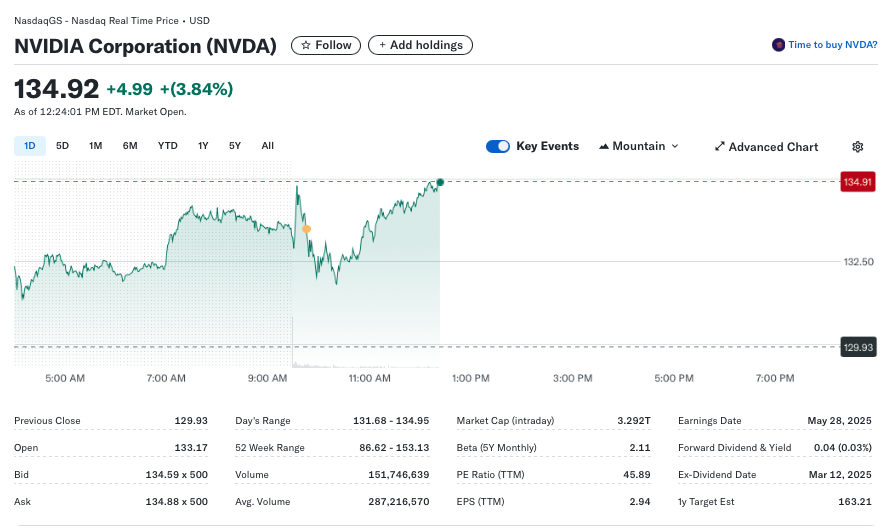Open the Time to buy NVDA? link
This screenshot has width=882, height=526.
point(832,45)
